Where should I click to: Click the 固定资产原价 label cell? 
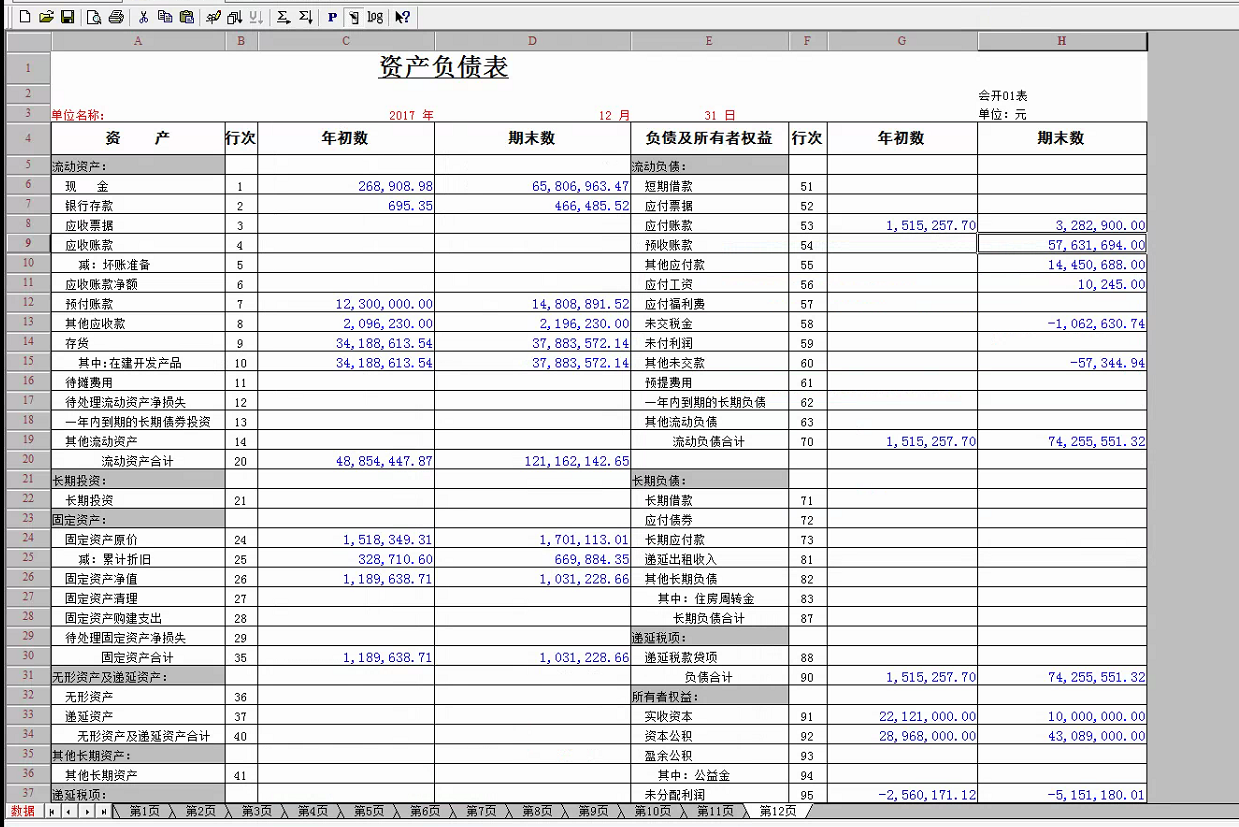[x=138, y=539]
